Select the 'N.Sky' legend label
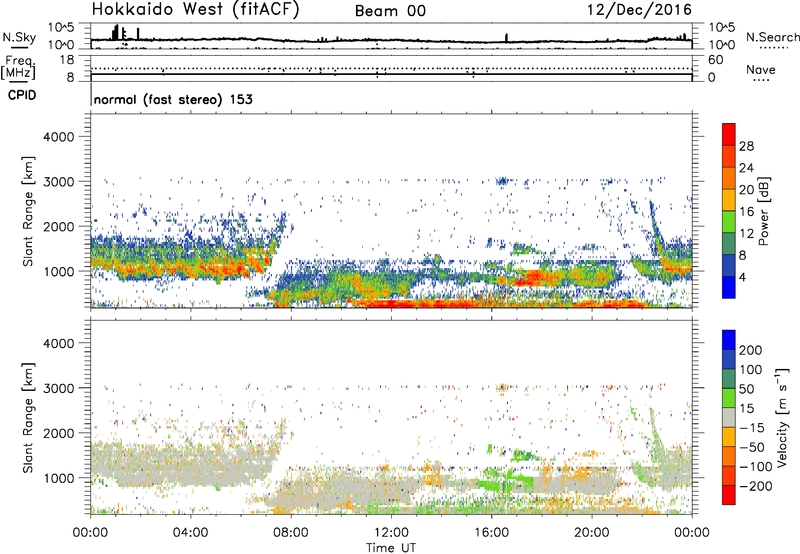The height and width of the screenshot is (554, 800). tap(19, 37)
